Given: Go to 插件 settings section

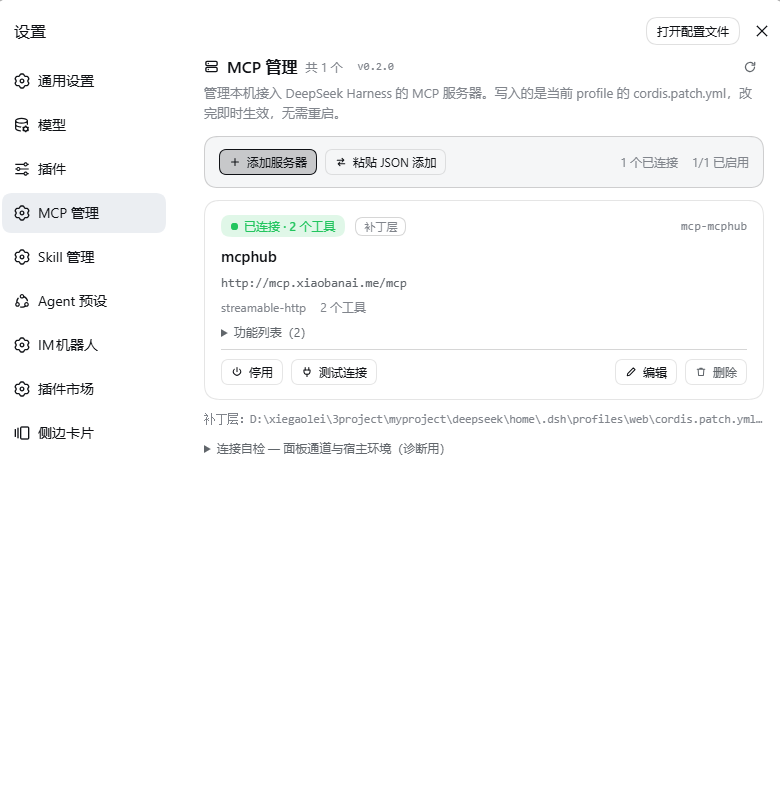Looking at the screenshot, I should coord(84,169).
